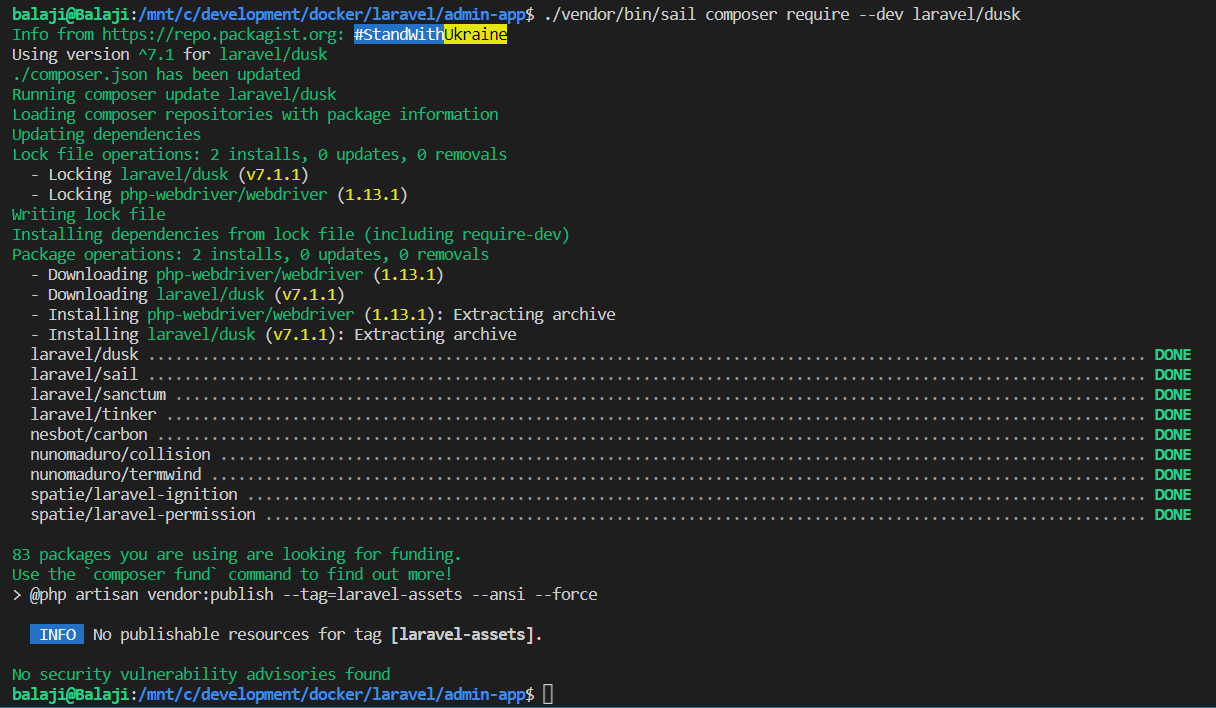This screenshot has width=1216, height=708.
Task: Click the highlighted #StandWith text
Action: tap(398, 34)
